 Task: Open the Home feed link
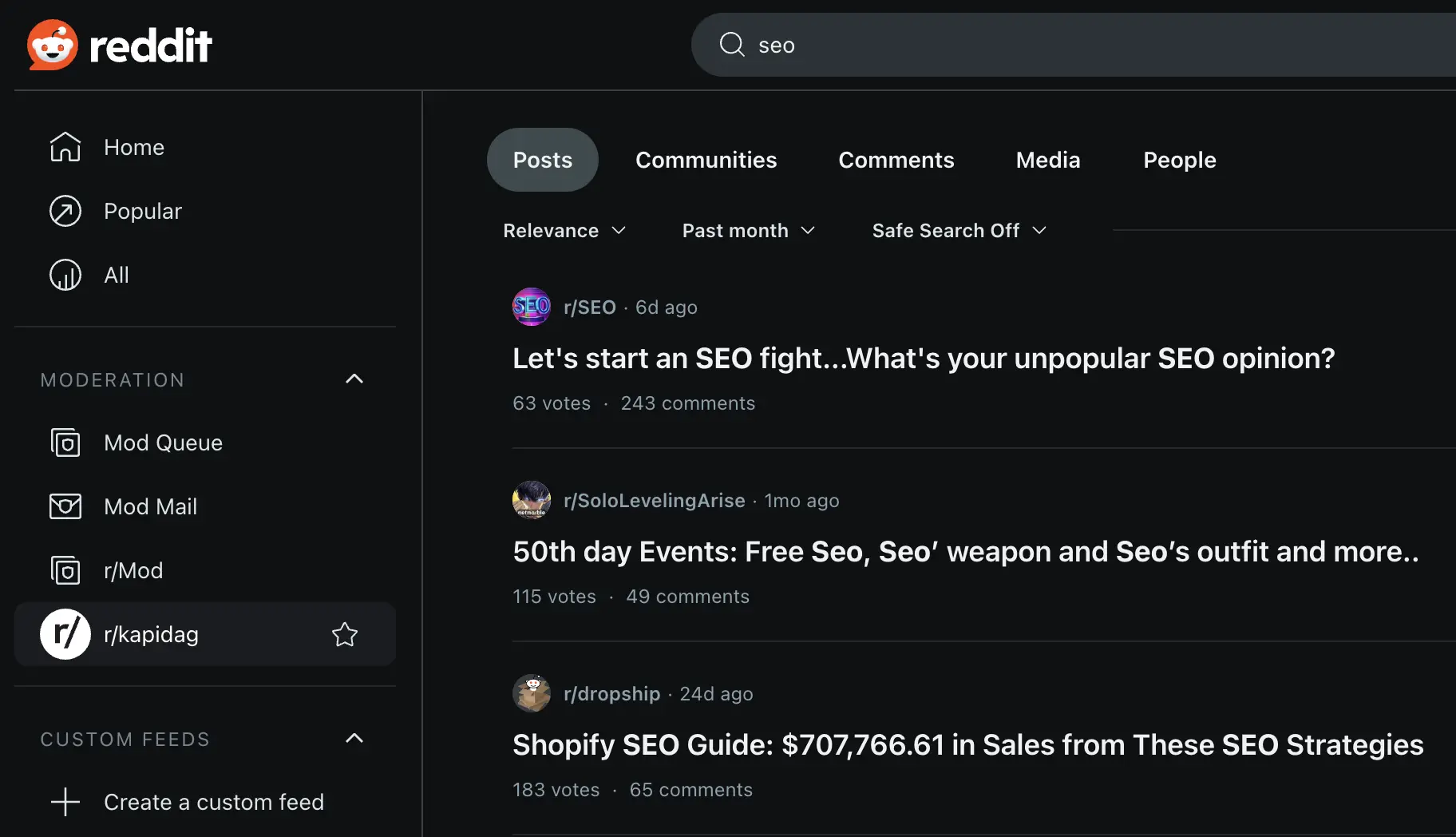[x=134, y=148]
